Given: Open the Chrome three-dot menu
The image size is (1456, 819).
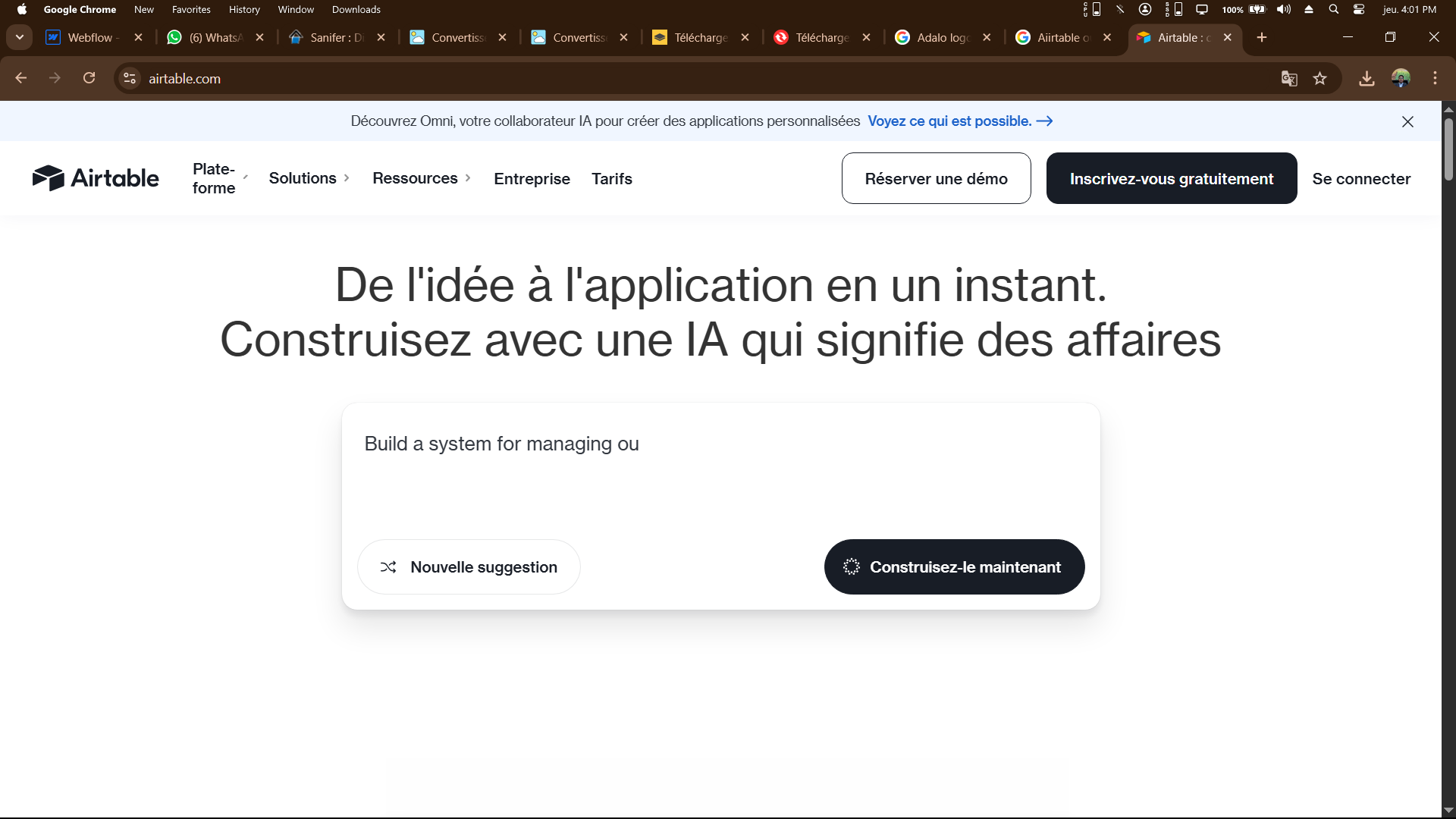Looking at the screenshot, I should 1435,78.
